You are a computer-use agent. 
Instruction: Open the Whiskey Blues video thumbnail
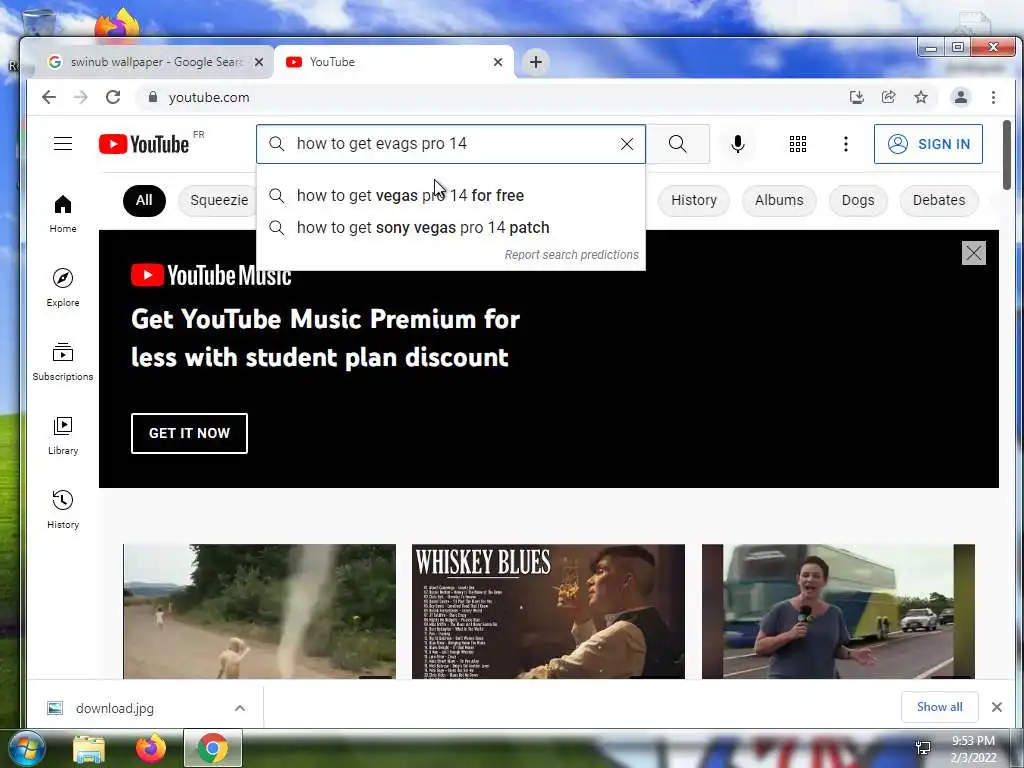tap(549, 611)
